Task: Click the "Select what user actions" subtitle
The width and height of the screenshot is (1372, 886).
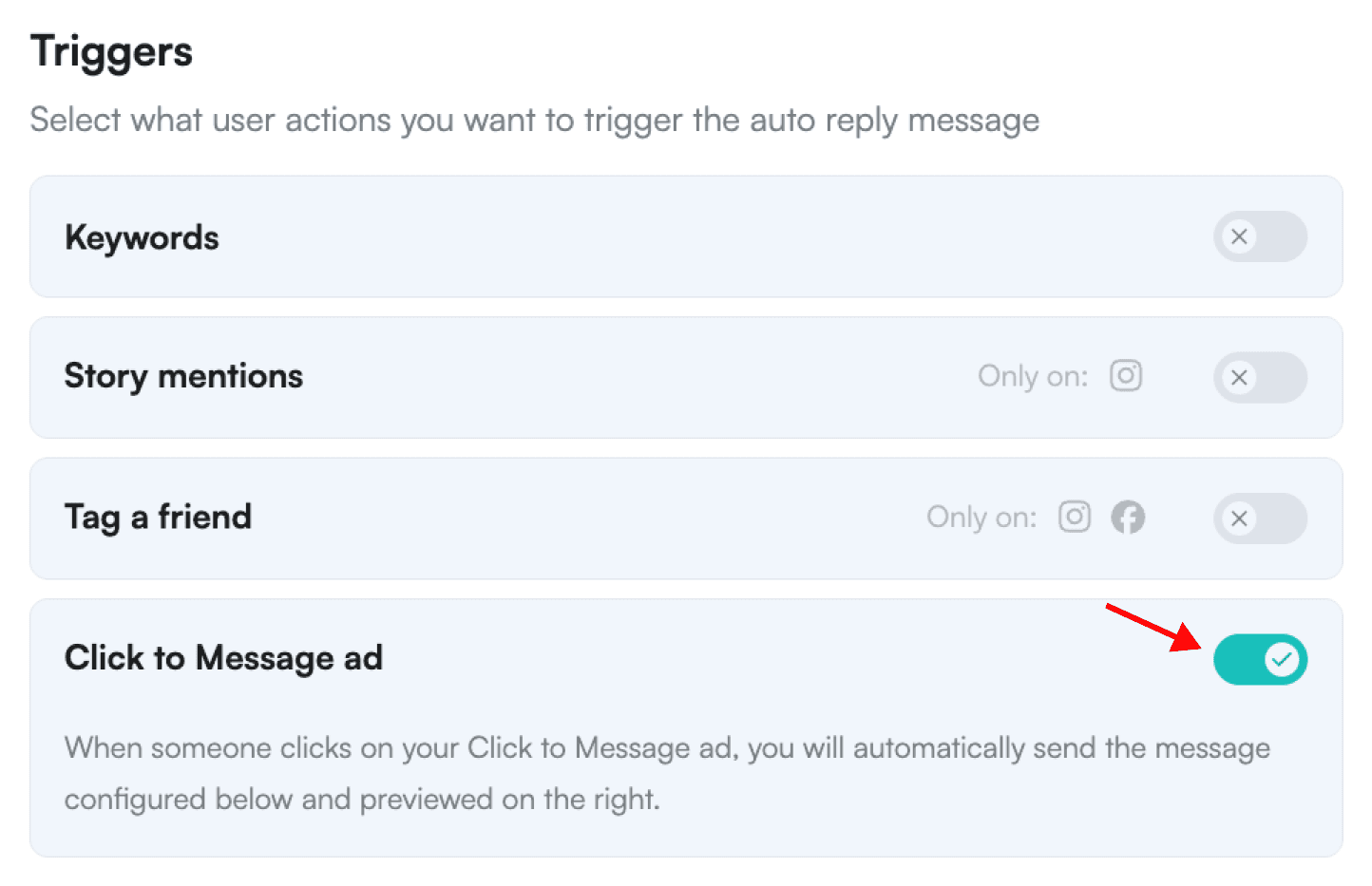Action: tap(534, 121)
